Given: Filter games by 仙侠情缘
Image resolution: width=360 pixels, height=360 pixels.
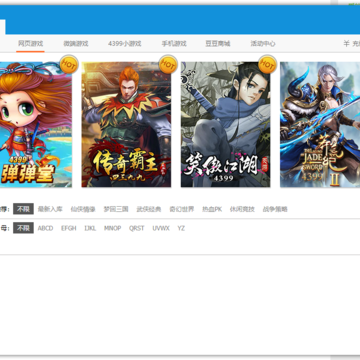Looking at the screenshot, I should point(83,209).
